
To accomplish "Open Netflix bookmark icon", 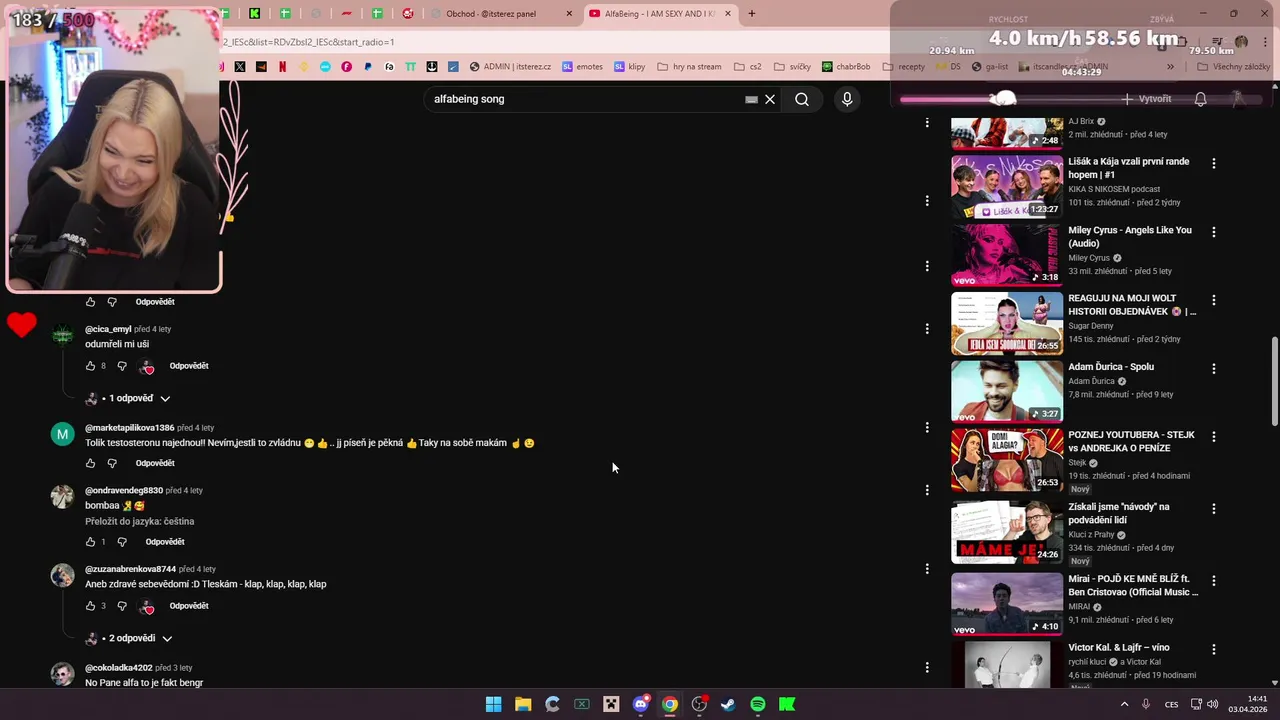I will click(x=283, y=67).
